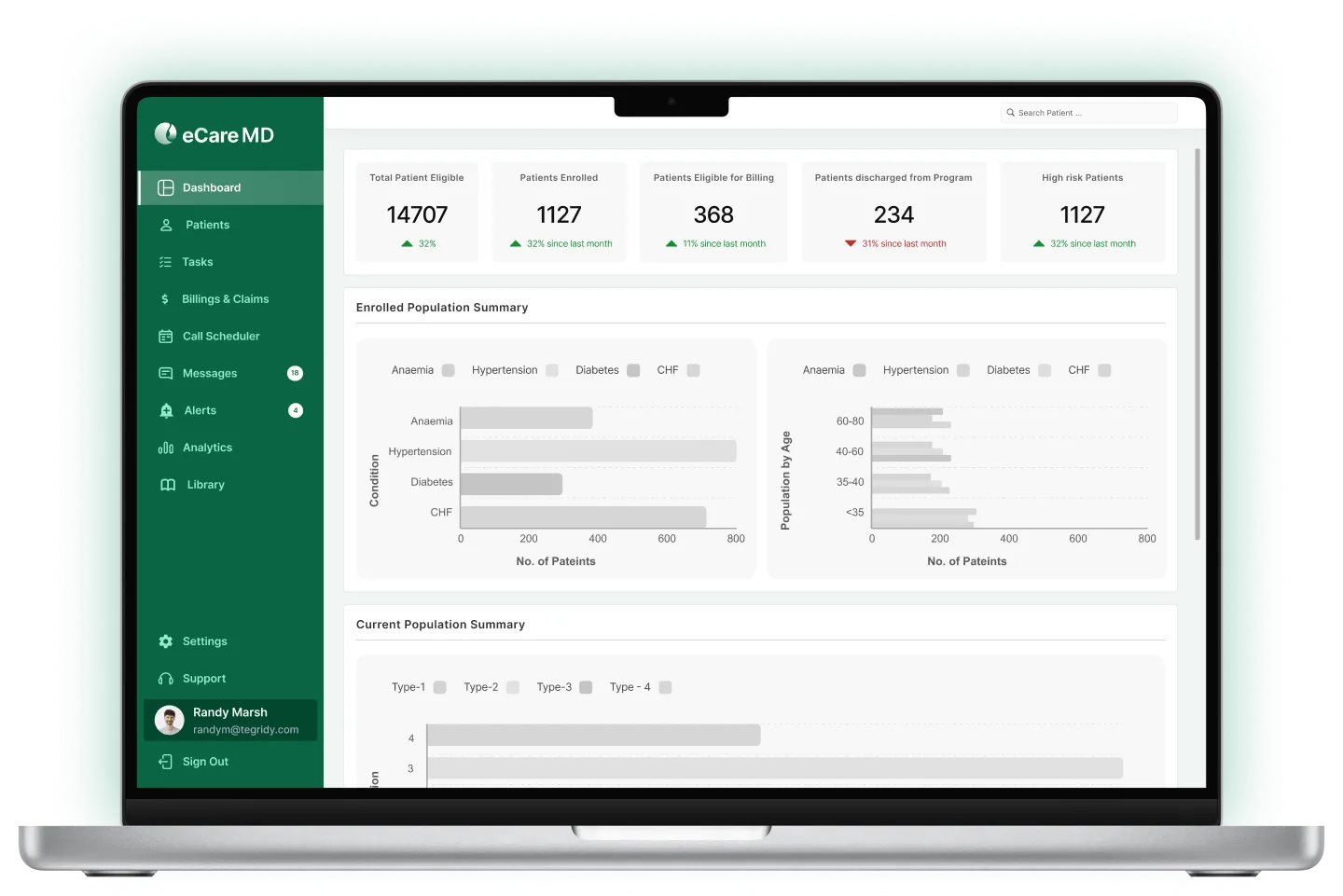Click the Enrolled Population Summary heading
This screenshot has height=896, width=1343.
(x=442, y=308)
